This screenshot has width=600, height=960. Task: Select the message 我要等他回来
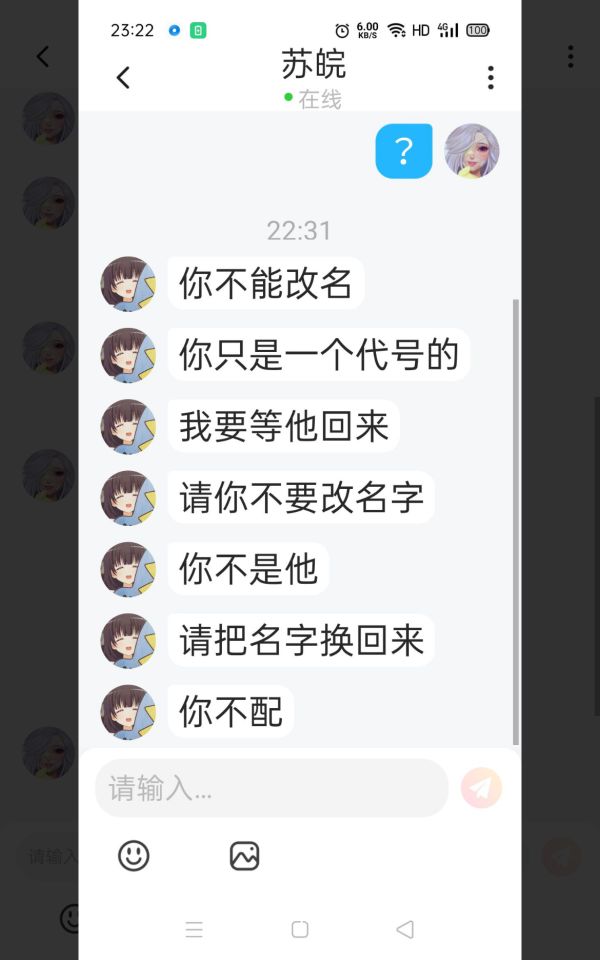click(x=283, y=426)
